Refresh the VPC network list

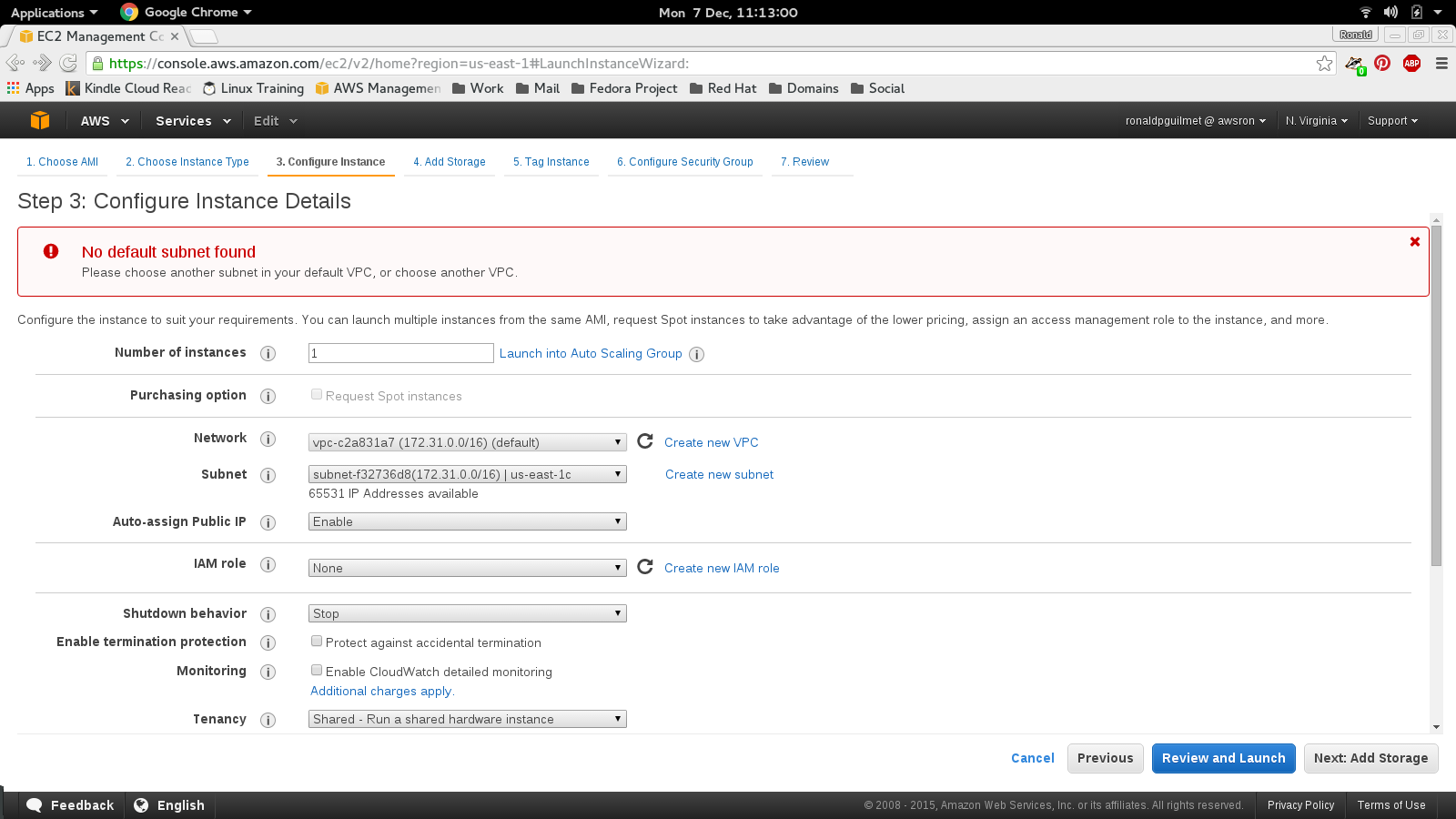pos(645,441)
